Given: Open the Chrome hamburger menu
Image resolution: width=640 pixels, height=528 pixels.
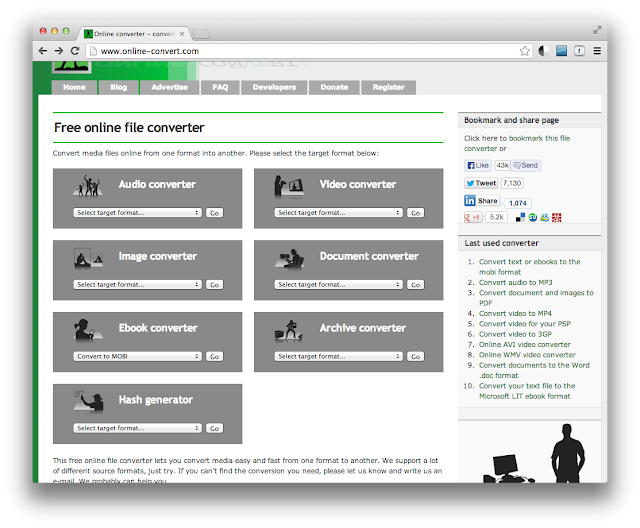Looking at the screenshot, I should (597, 51).
